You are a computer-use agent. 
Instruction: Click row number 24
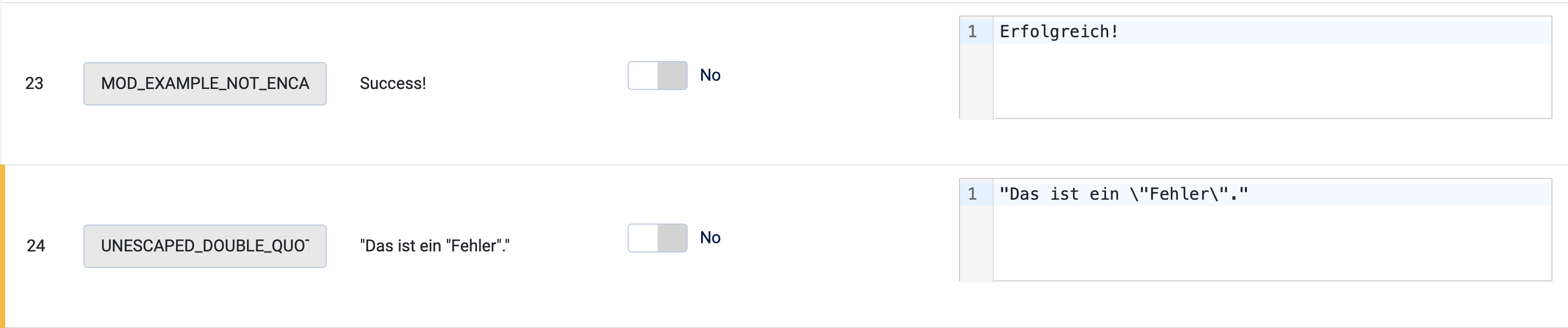pyautogui.click(x=35, y=246)
